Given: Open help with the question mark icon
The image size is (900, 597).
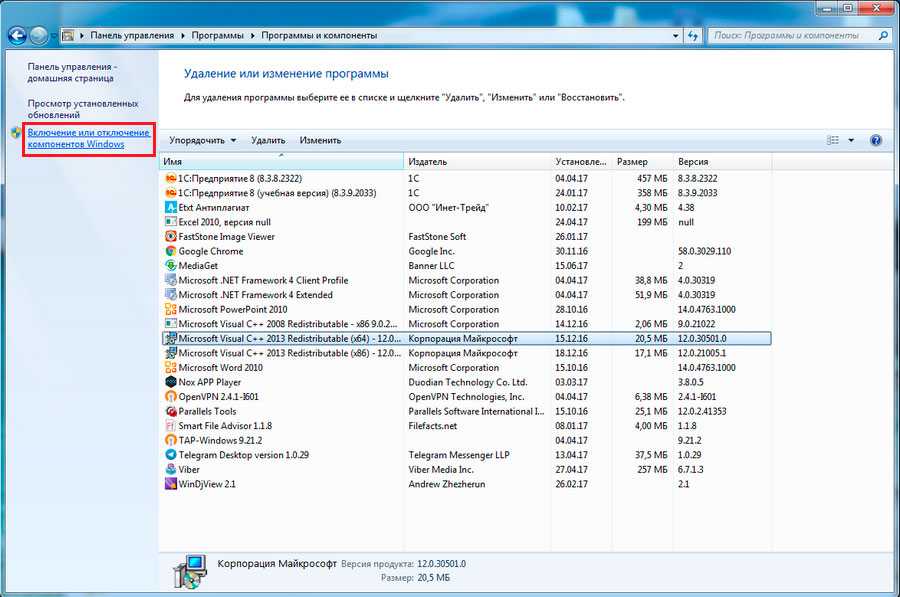Looking at the screenshot, I should (876, 141).
